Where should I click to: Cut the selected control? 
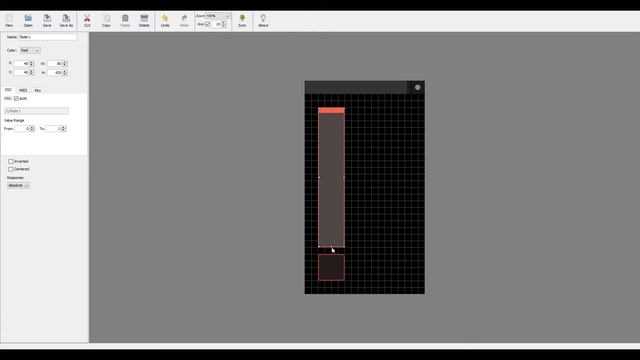pyautogui.click(x=87, y=20)
